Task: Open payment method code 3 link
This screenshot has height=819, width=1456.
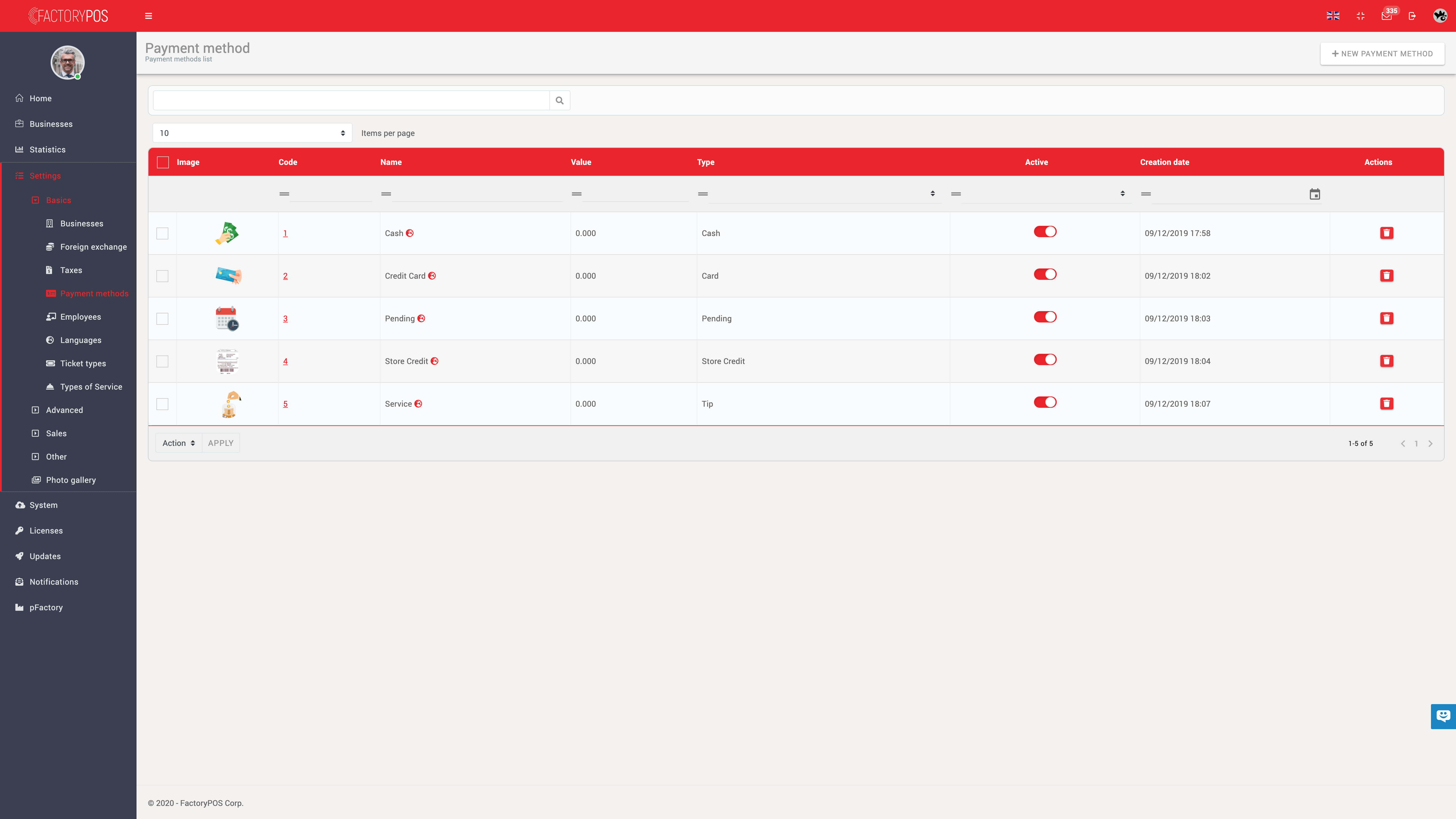Action: point(286,319)
